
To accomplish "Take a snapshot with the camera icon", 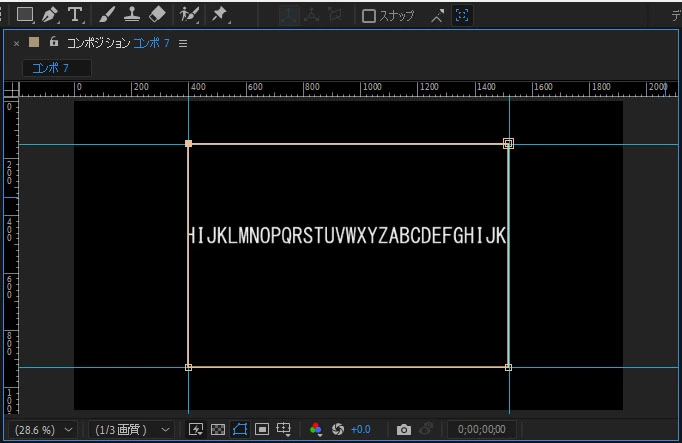I will (404, 430).
